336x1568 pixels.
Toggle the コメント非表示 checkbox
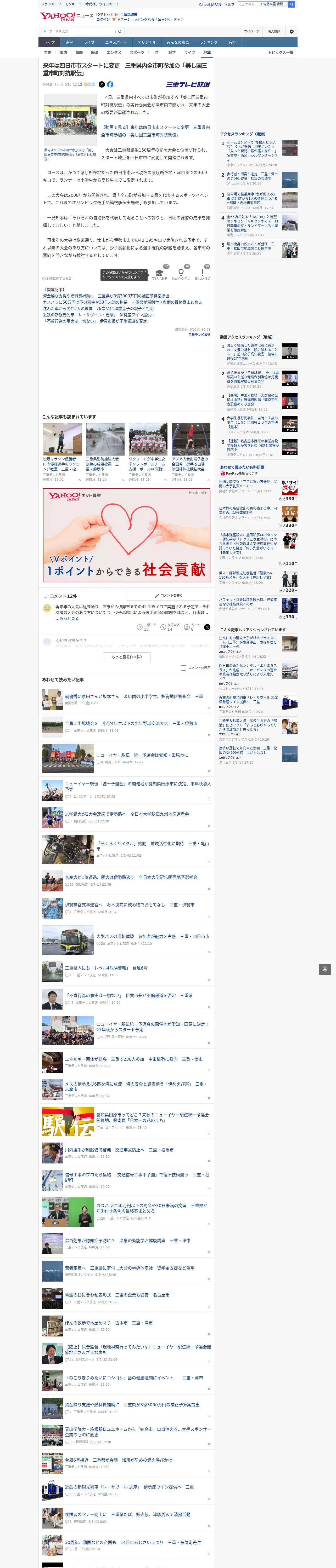[183, 668]
